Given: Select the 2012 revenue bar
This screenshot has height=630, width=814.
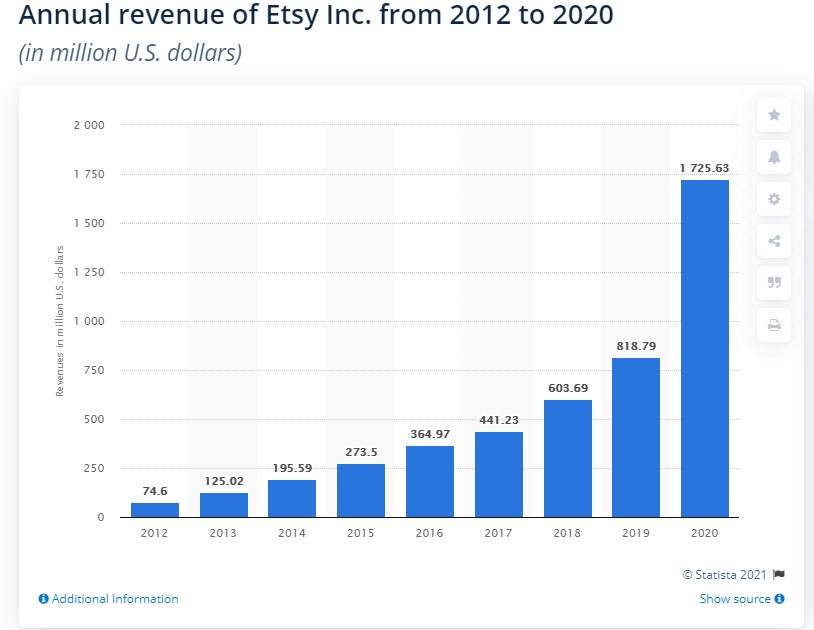Looking at the screenshot, I should pyautogui.click(x=155, y=510).
